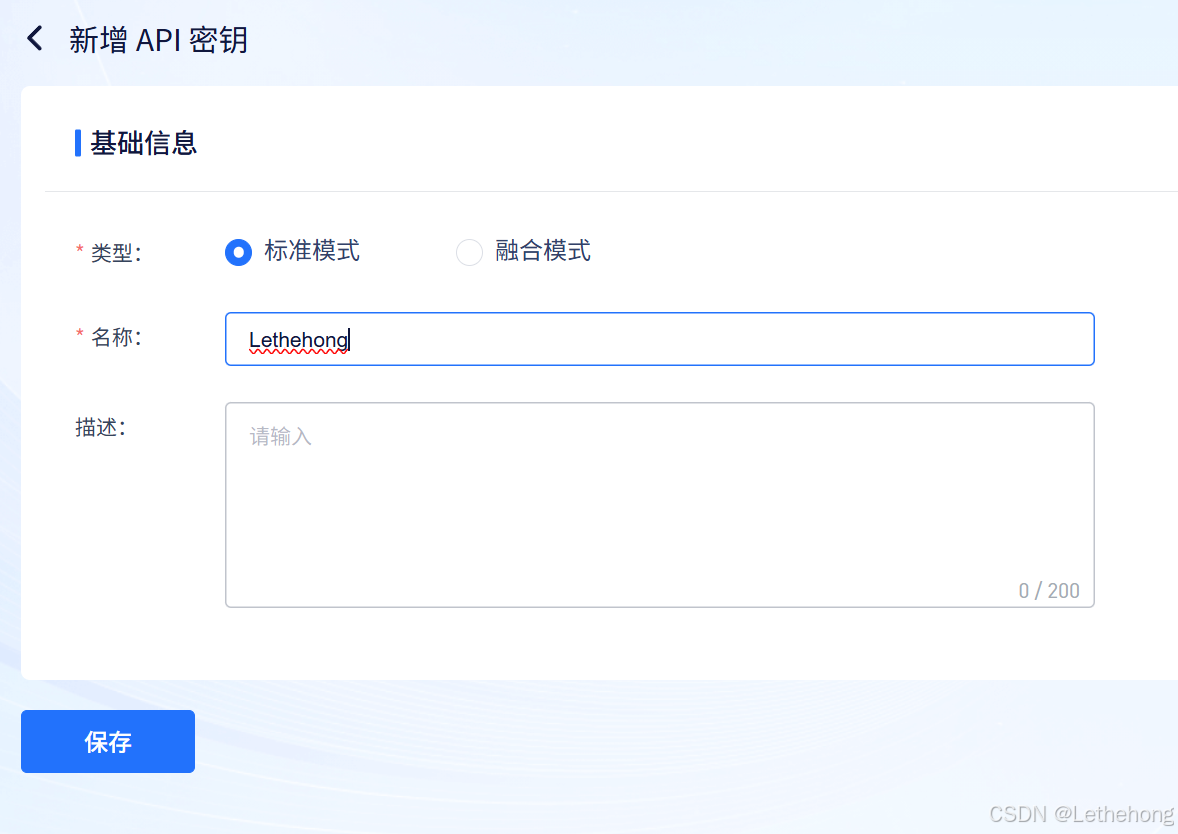Image resolution: width=1178 pixels, height=834 pixels.
Task: Select the 融合模式 radio button
Action: click(x=470, y=252)
